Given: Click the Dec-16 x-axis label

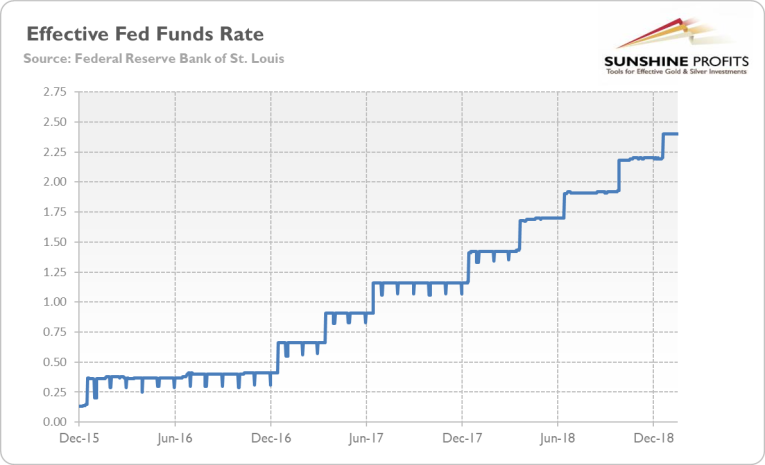Looking at the screenshot, I should tap(271, 437).
